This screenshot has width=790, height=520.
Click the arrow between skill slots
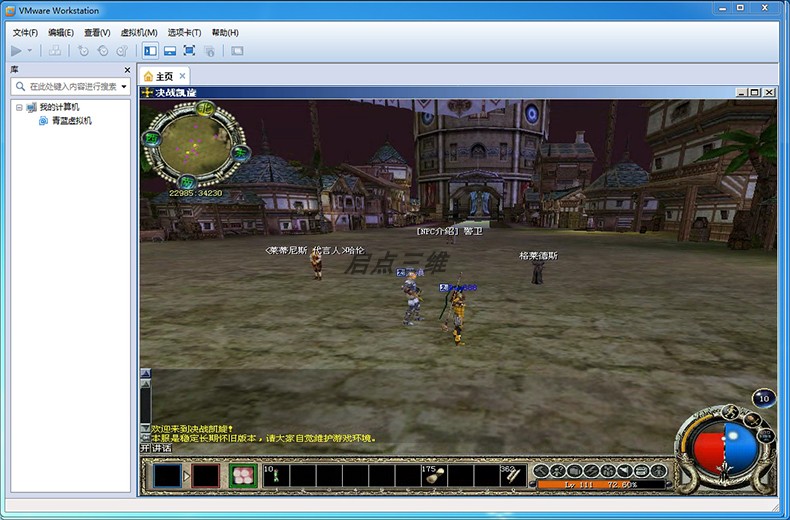(186, 476)
